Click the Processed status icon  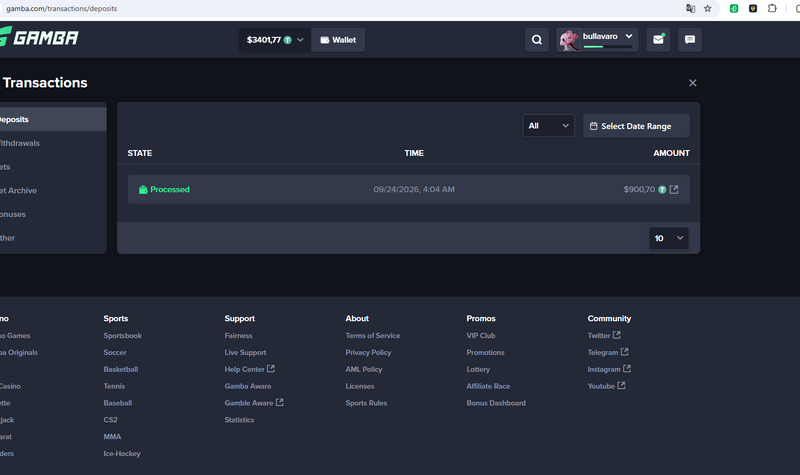pos(143,189)
